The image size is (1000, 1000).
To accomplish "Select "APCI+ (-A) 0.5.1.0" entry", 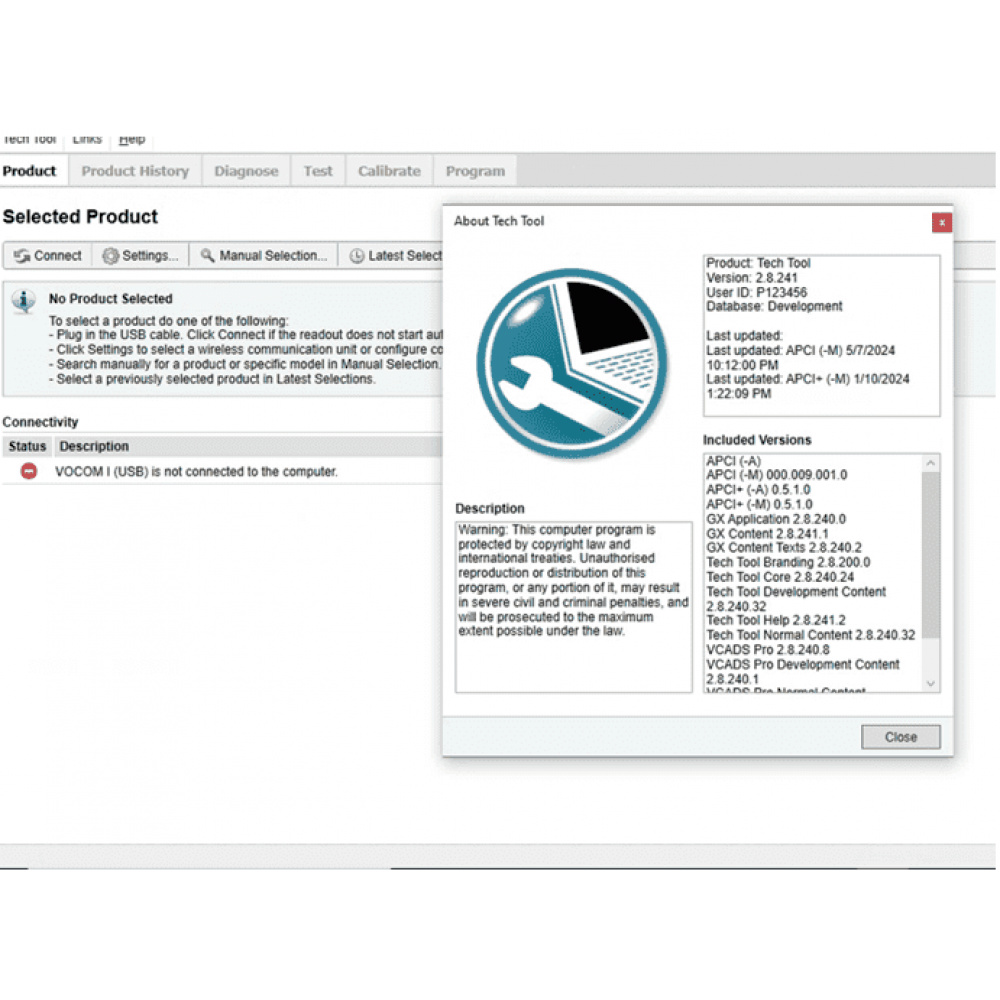I will pyautogui.click(x=758, y=490).
